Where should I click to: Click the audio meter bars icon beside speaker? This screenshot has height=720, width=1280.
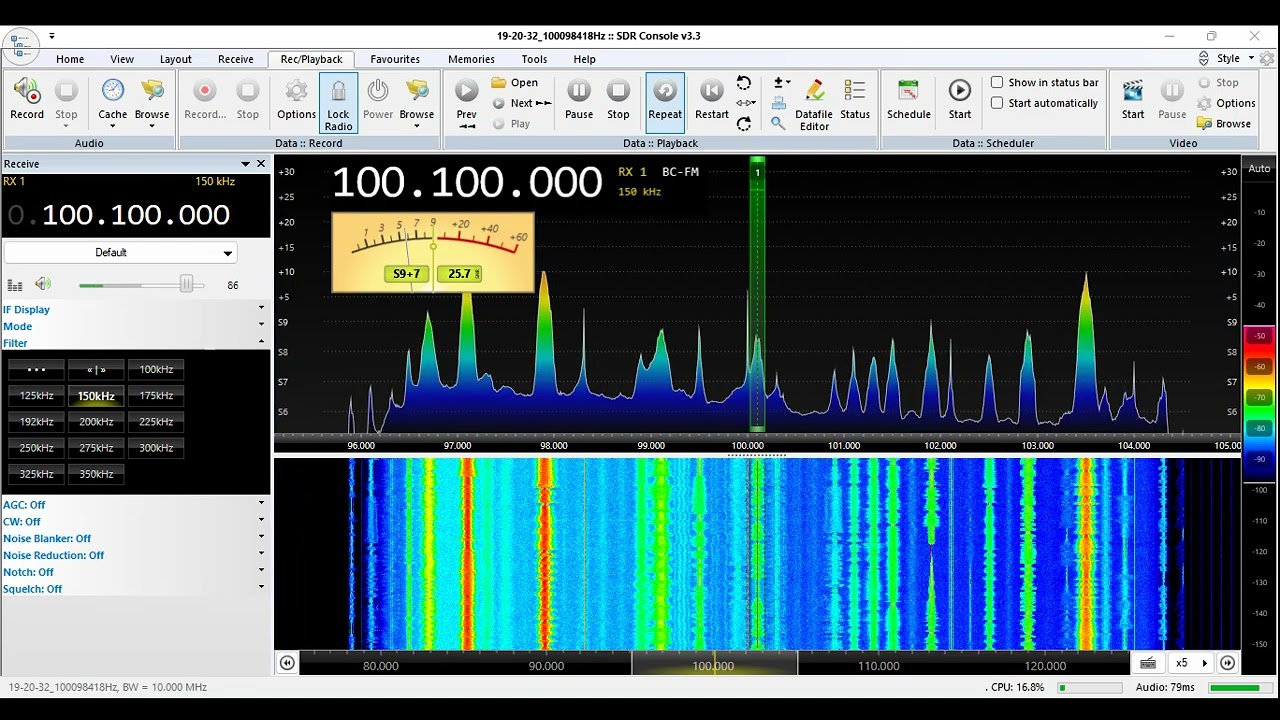coord(15,286)
